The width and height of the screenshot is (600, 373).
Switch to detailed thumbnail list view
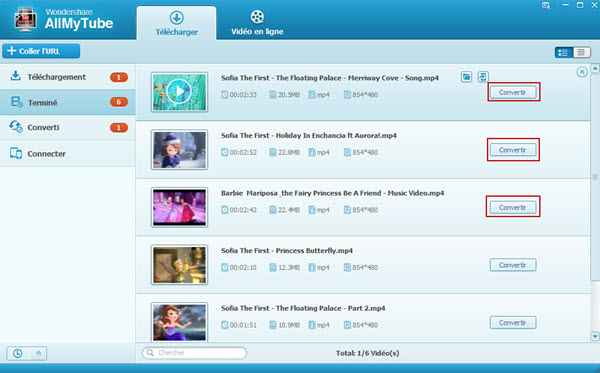(564, 52)
